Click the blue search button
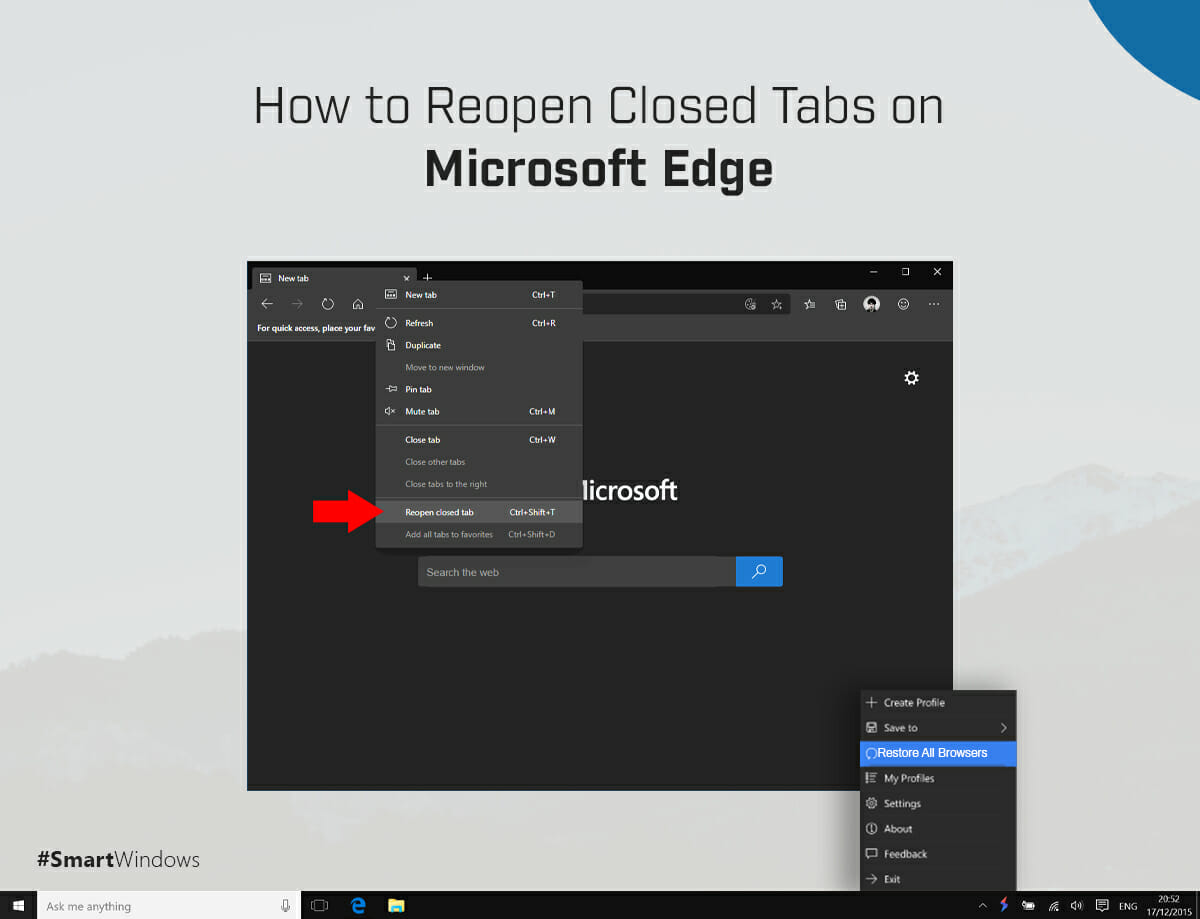 [x=759, y=571]
